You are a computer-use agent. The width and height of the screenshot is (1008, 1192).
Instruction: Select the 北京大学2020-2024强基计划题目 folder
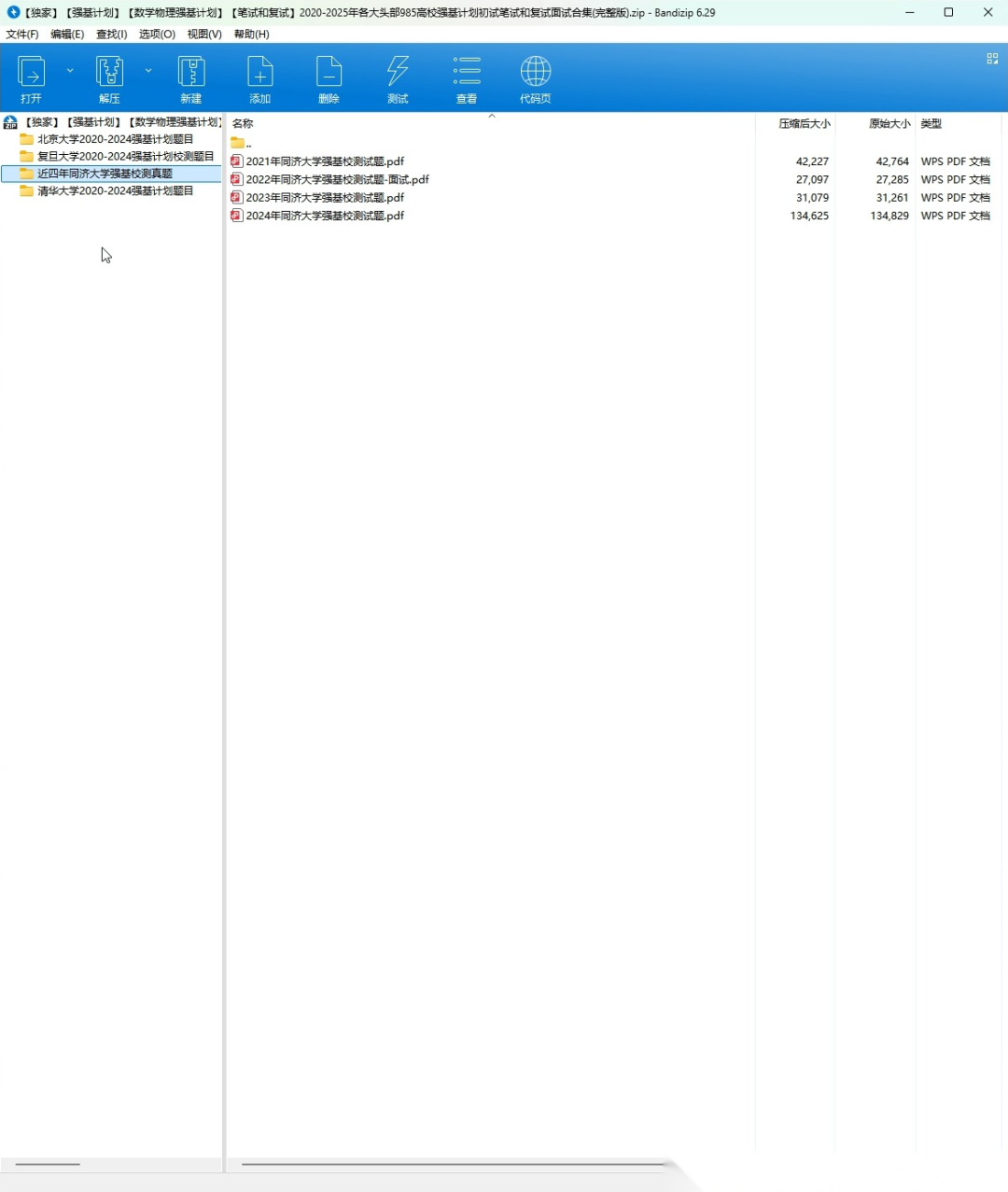[115, 139]
